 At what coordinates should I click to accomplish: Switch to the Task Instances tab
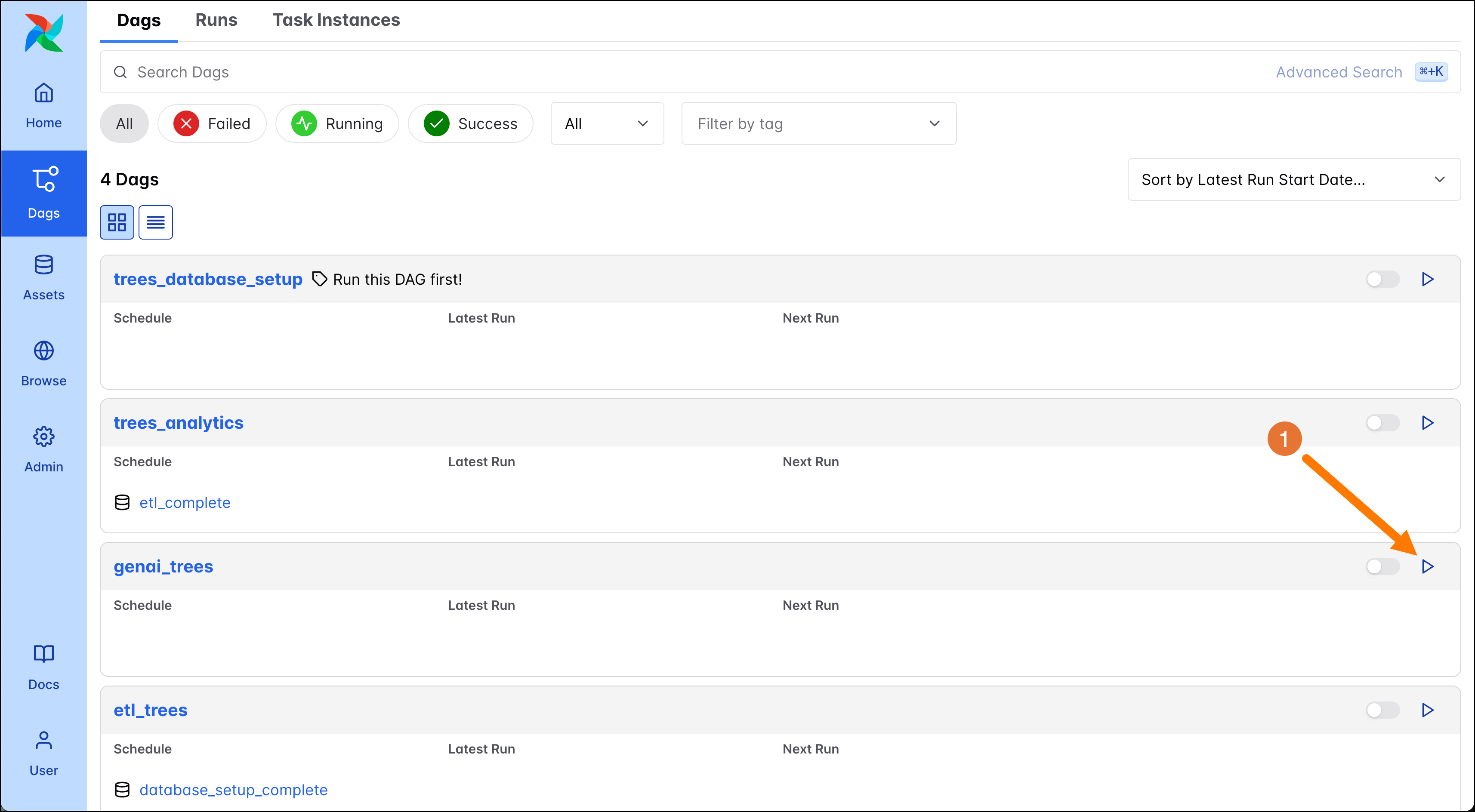tap(336, 20)
